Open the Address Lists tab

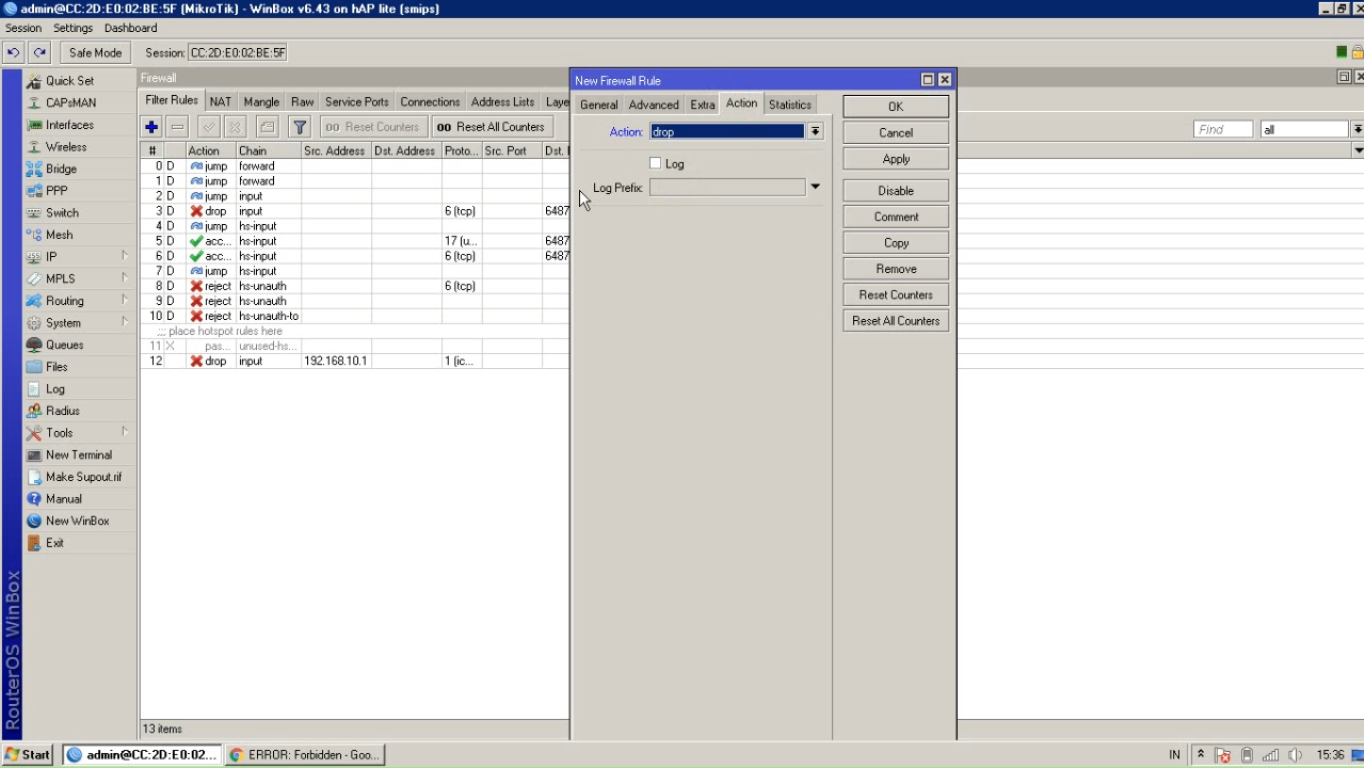pos(502,102)
